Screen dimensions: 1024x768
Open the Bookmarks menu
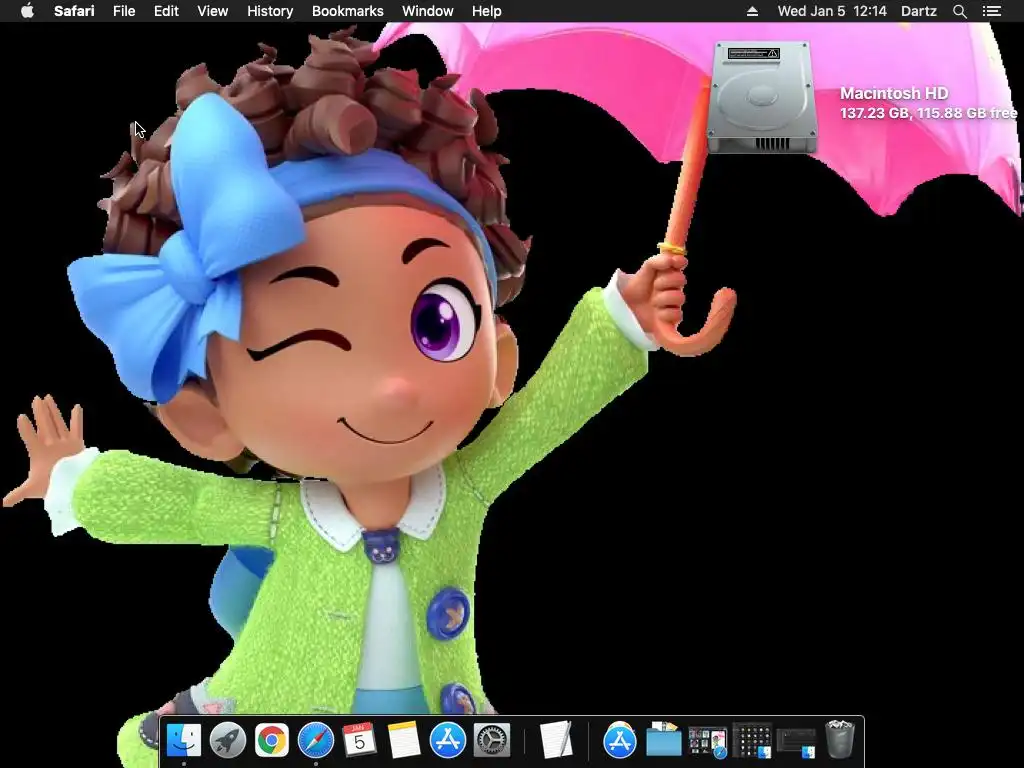tap(347, 11)
